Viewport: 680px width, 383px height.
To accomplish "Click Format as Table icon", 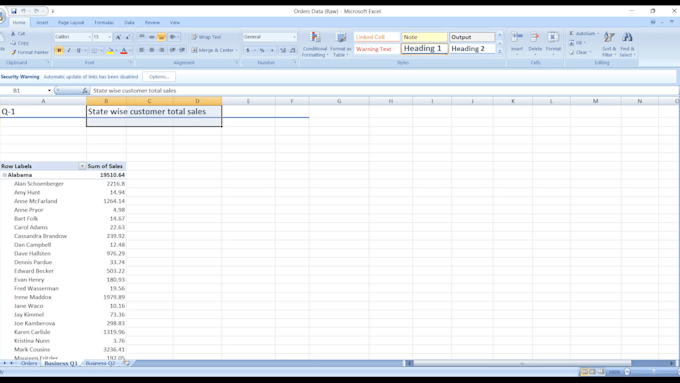I will point(340,44).
